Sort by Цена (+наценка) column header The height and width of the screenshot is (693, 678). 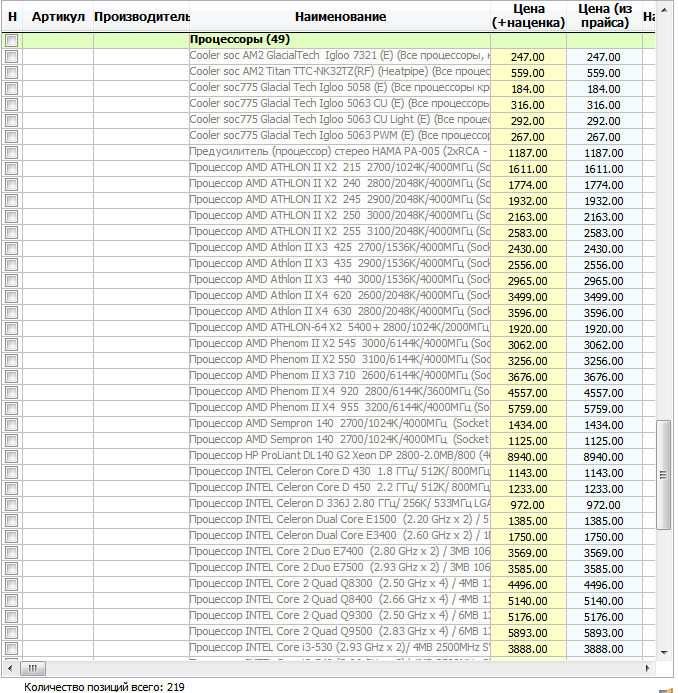(528, 16)
